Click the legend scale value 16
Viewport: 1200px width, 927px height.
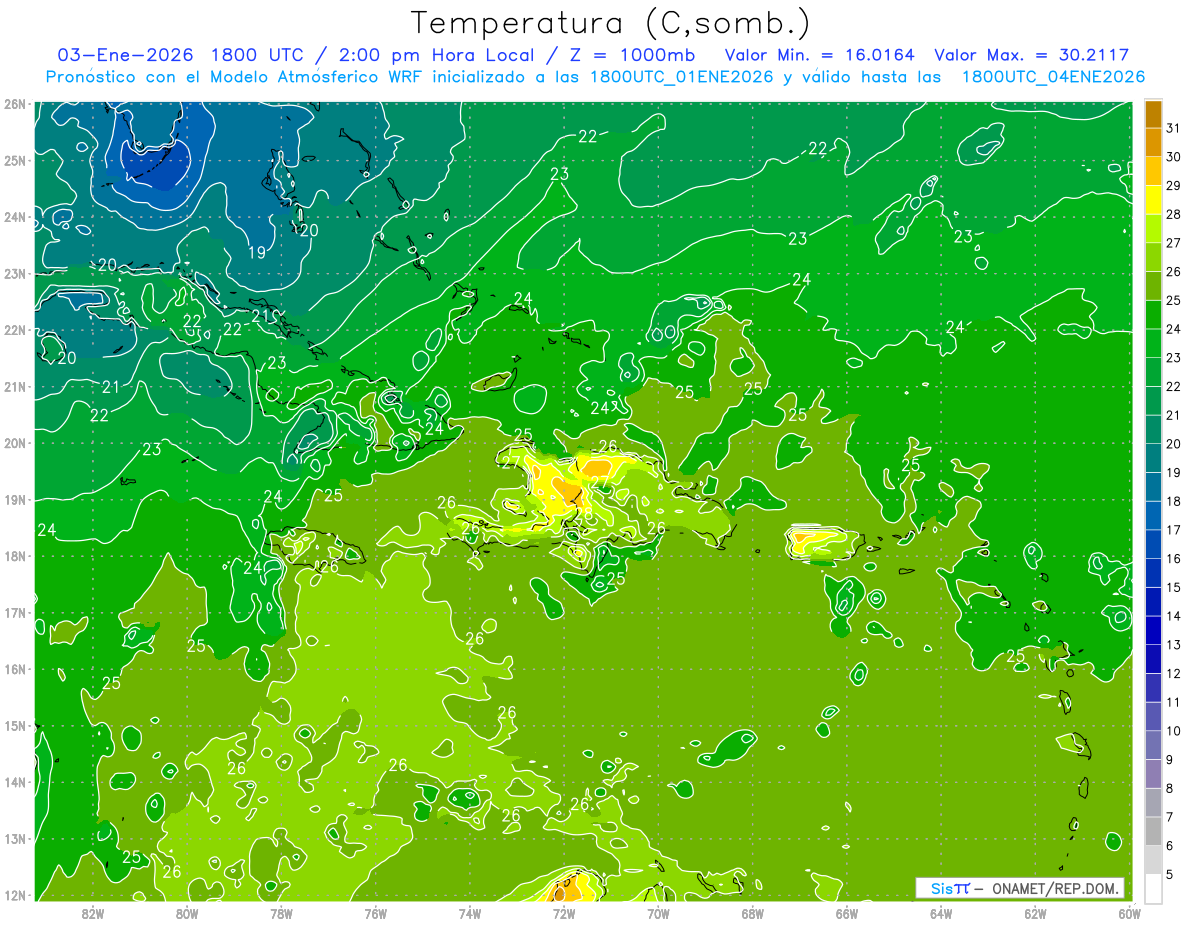tap(1173, 558)
